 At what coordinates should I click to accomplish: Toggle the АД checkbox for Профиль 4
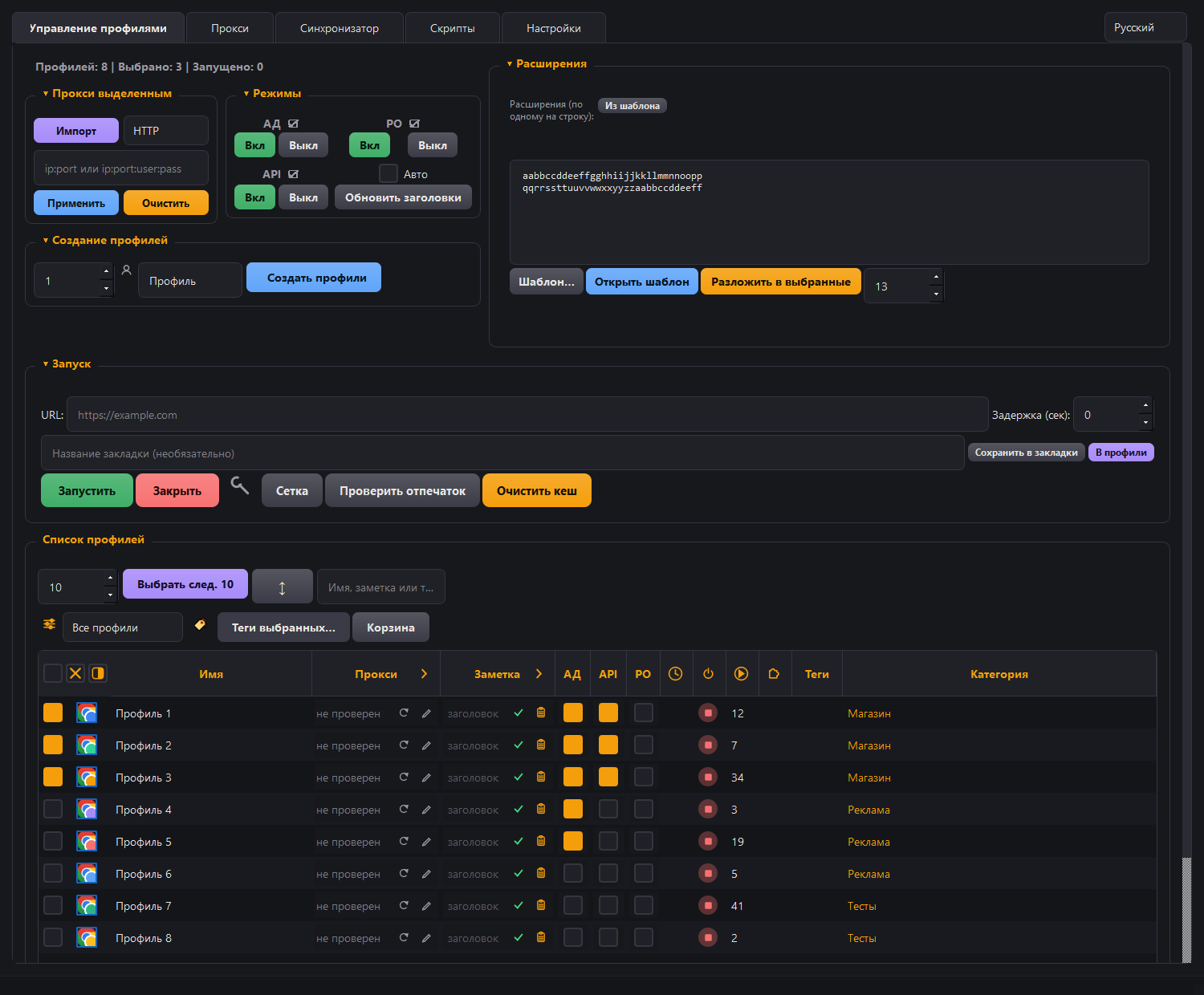point(573,809)
